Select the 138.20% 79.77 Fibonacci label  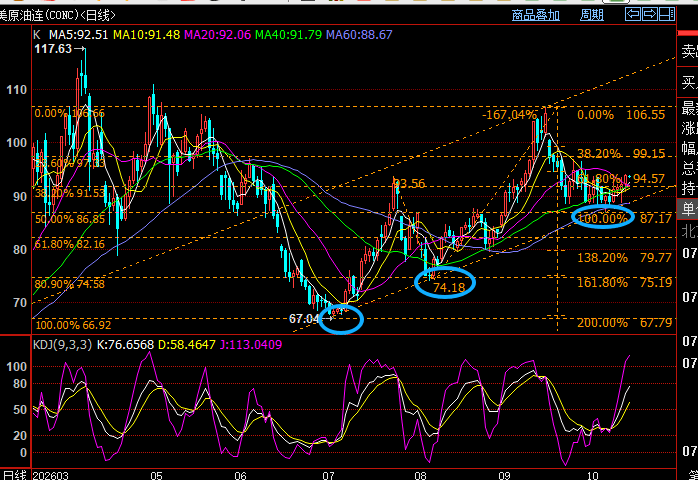(x=624, y=258)
